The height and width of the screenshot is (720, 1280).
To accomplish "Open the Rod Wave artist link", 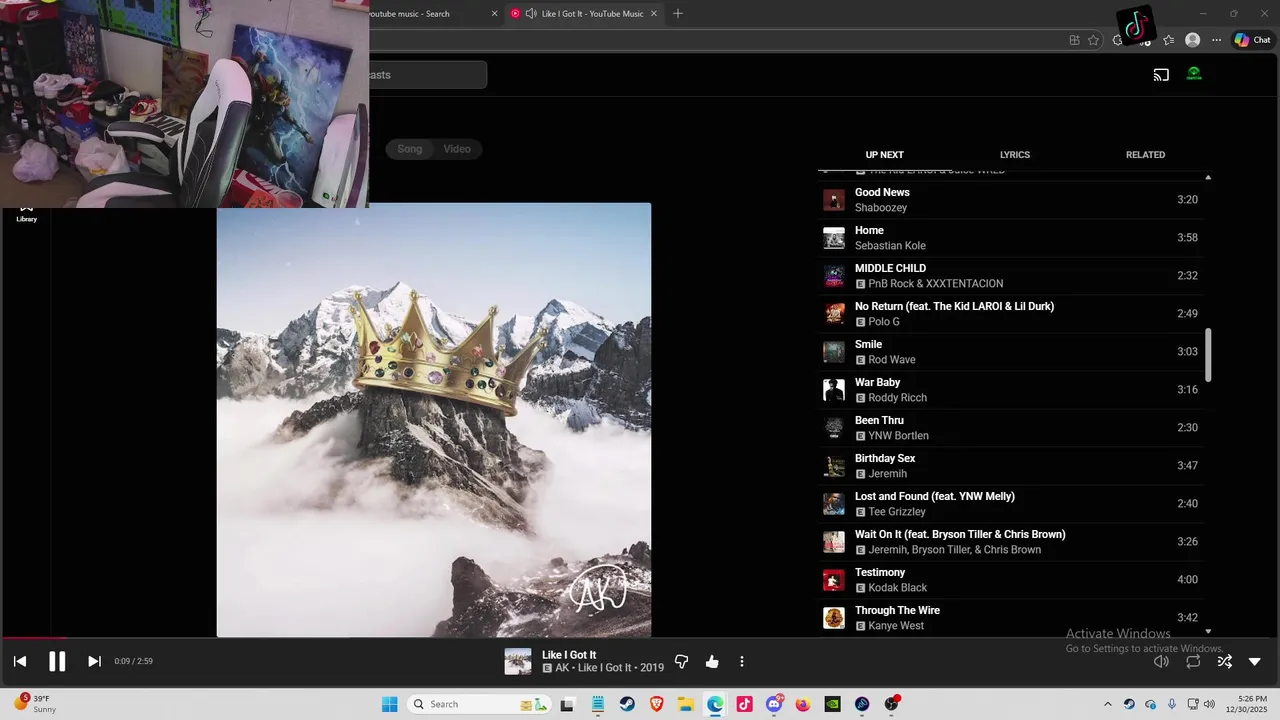I will coord(892,360).
